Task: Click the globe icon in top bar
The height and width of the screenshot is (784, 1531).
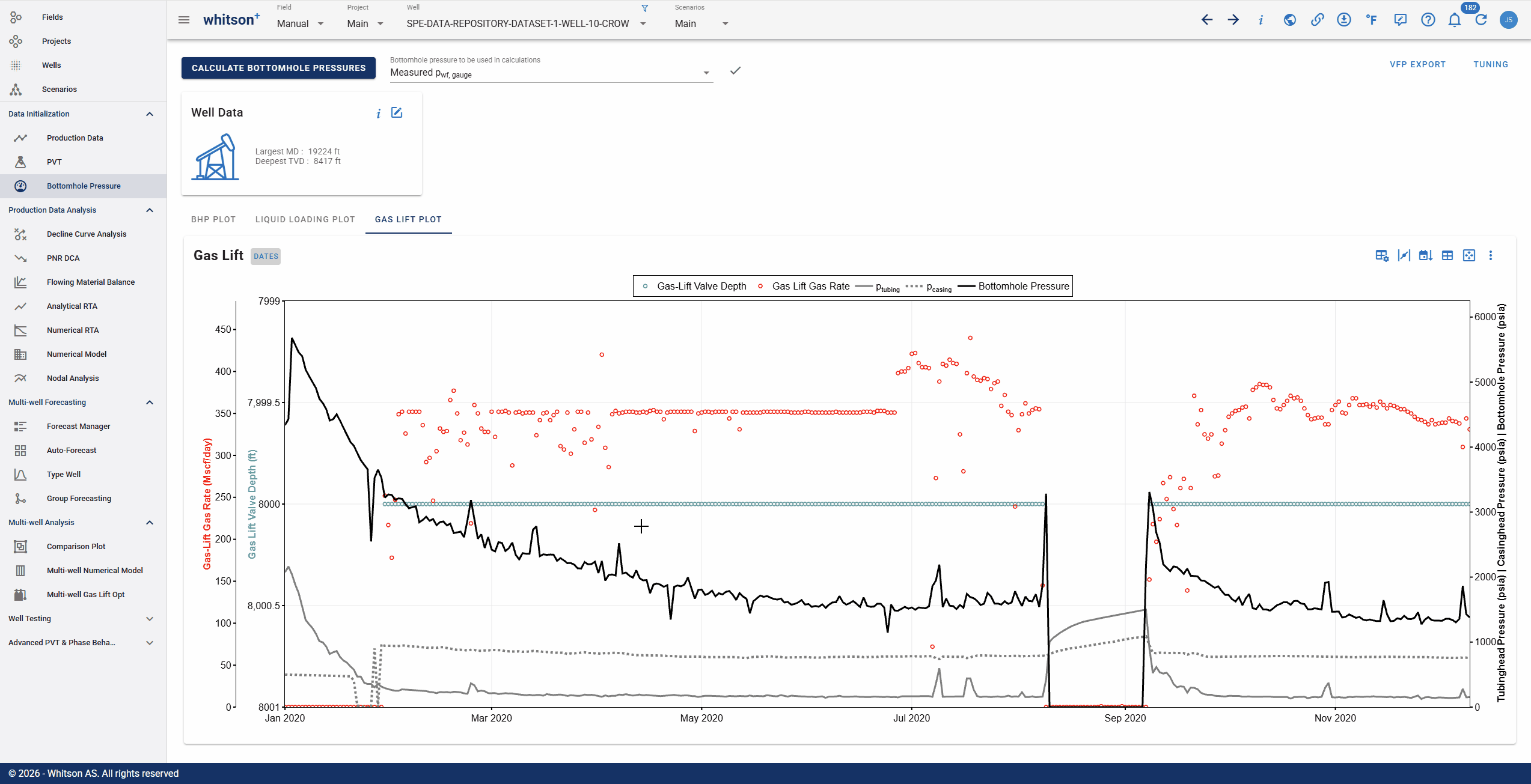Action: click(x=1289, y=20)
